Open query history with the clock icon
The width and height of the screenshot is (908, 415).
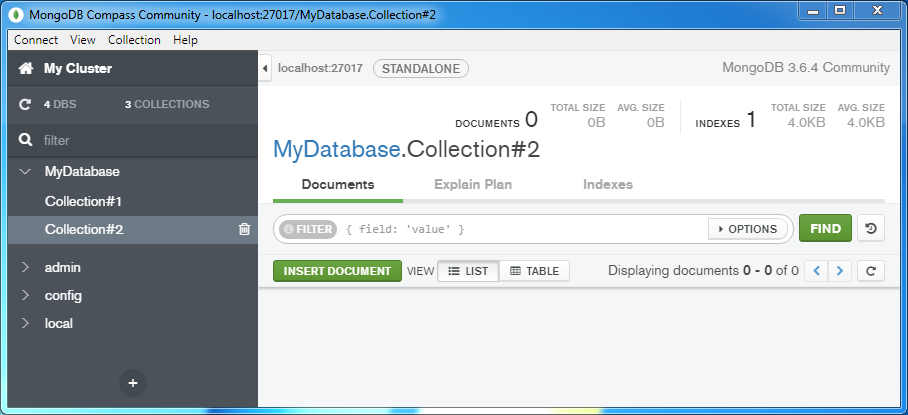coord(870,229)
